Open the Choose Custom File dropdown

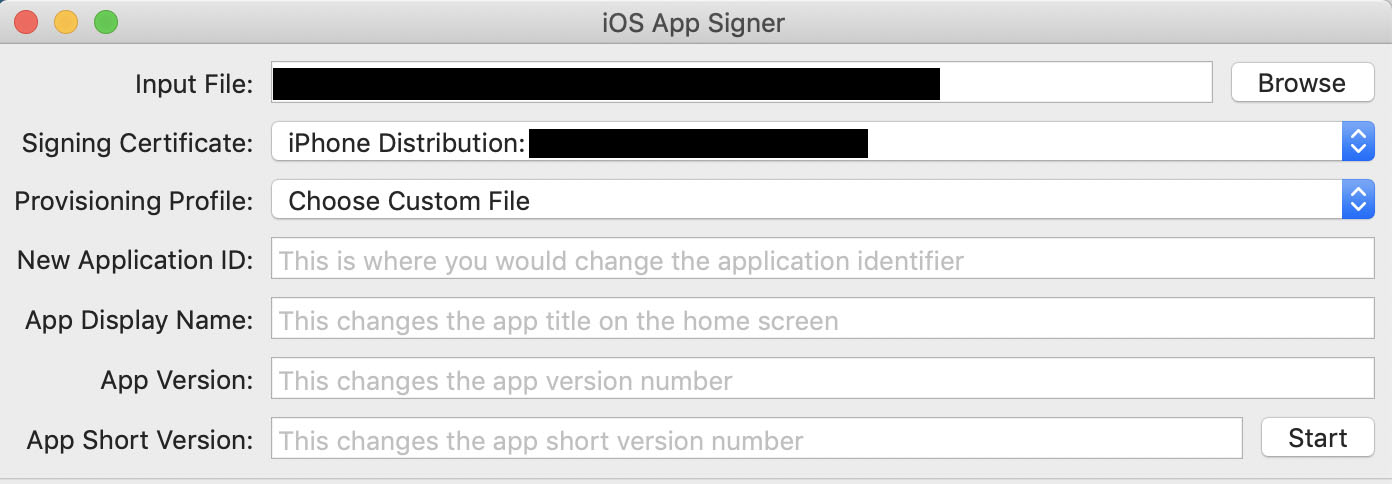pos(823,200)
